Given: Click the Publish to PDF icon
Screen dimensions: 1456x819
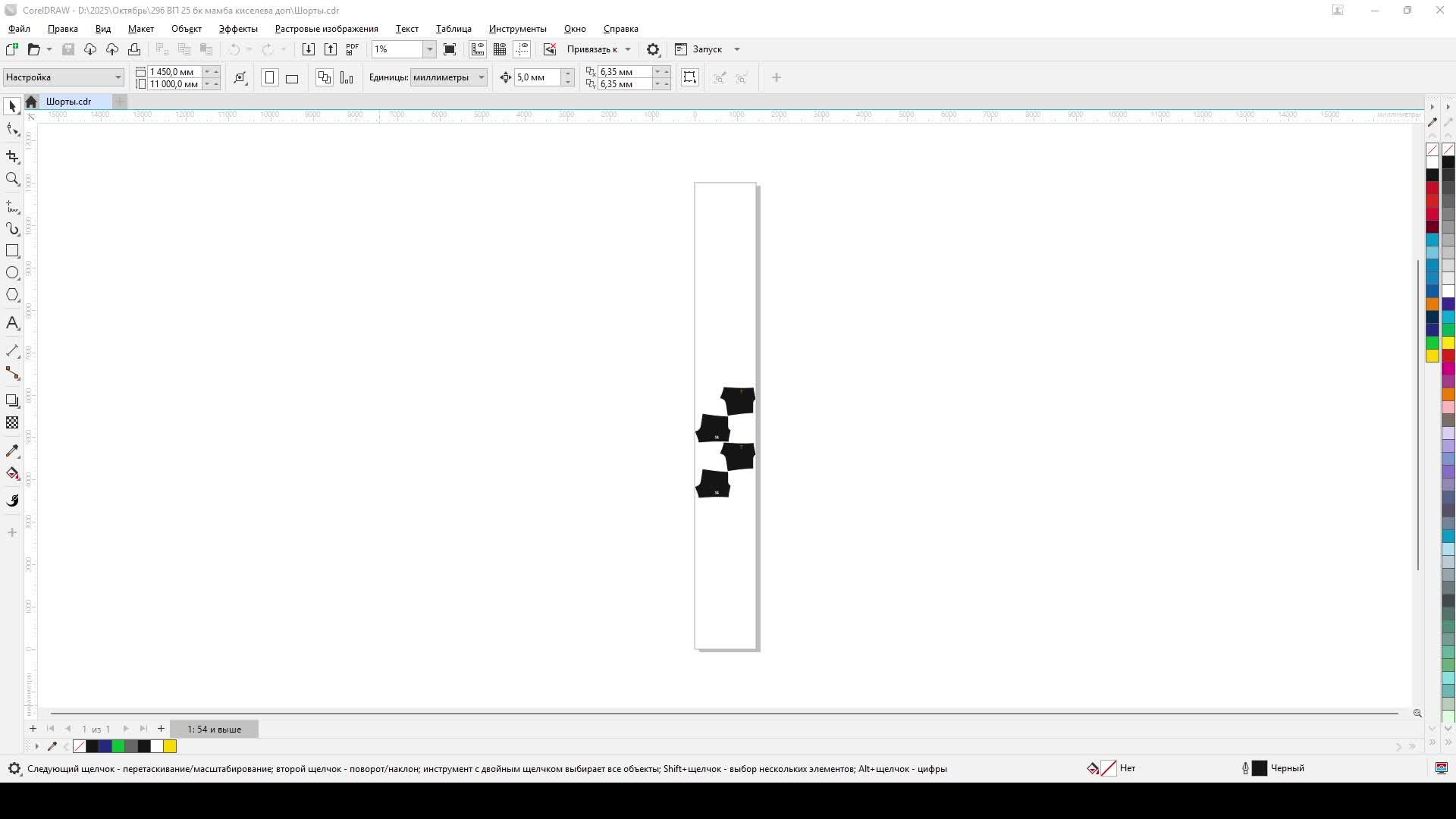Looking at the screenshot, I should point(353,49).
